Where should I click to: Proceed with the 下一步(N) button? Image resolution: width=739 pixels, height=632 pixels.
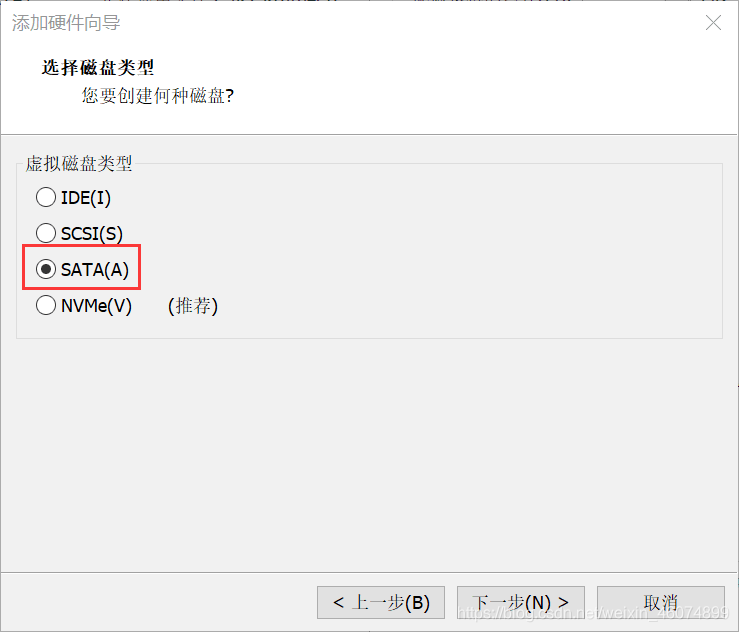tap(521, 602)
